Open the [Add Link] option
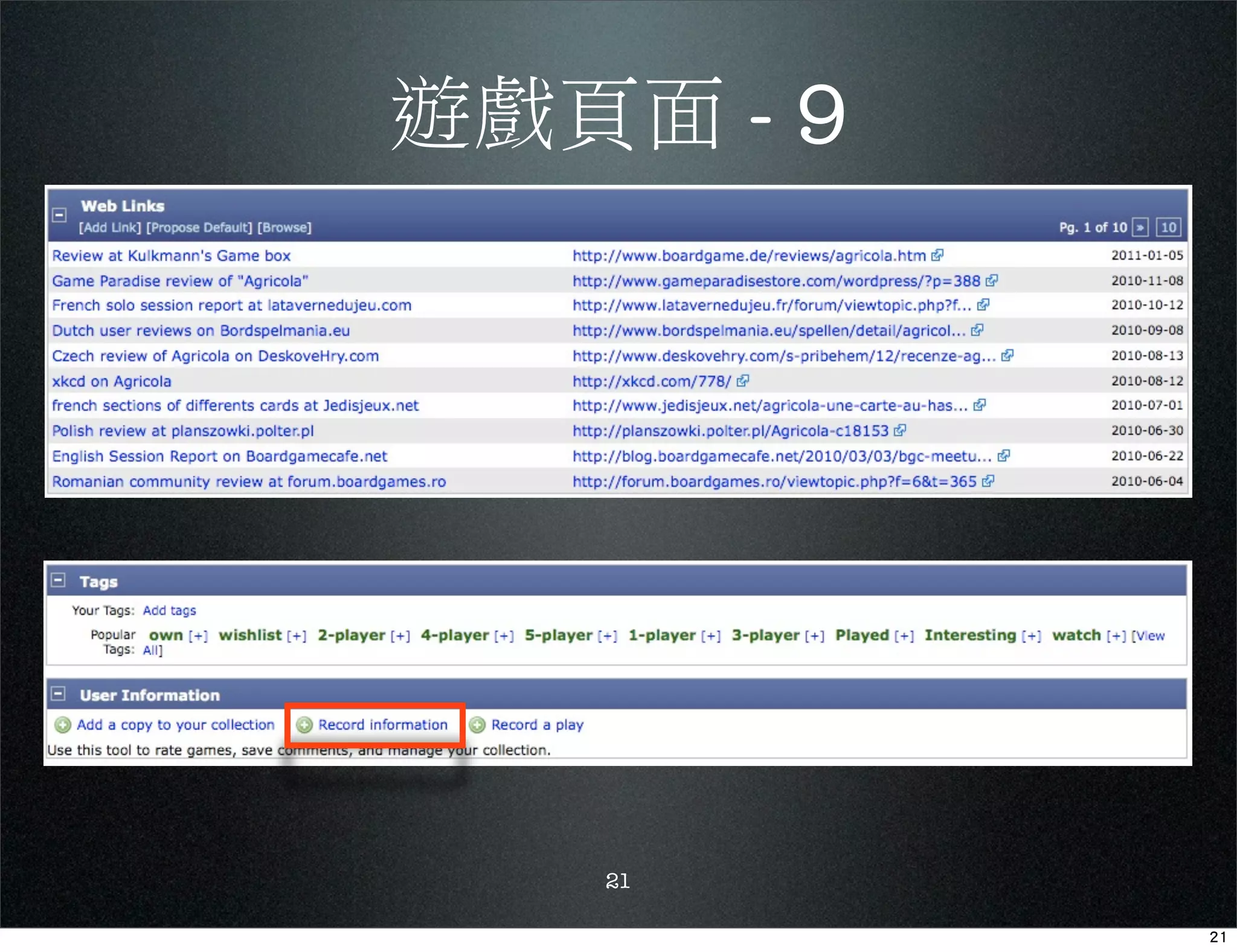The width and height of the screenshot is (1237, 952). tap(110, 228)
